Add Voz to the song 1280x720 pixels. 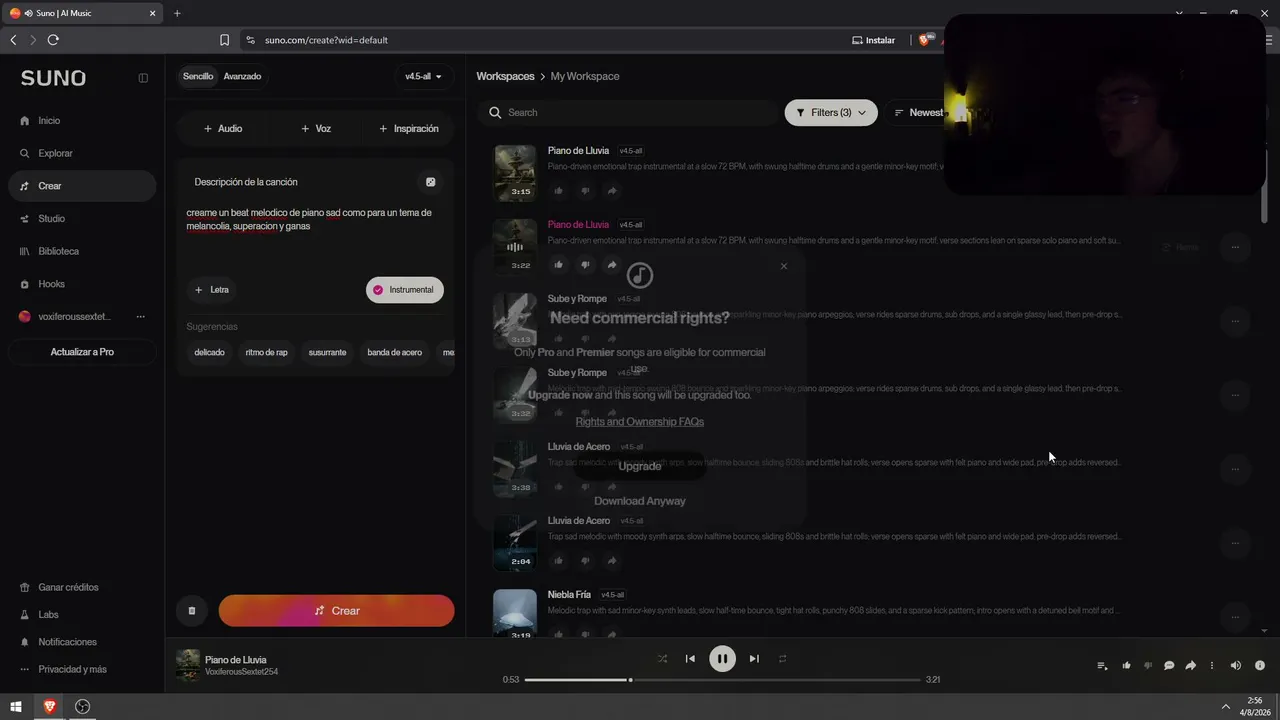point(316,129)
